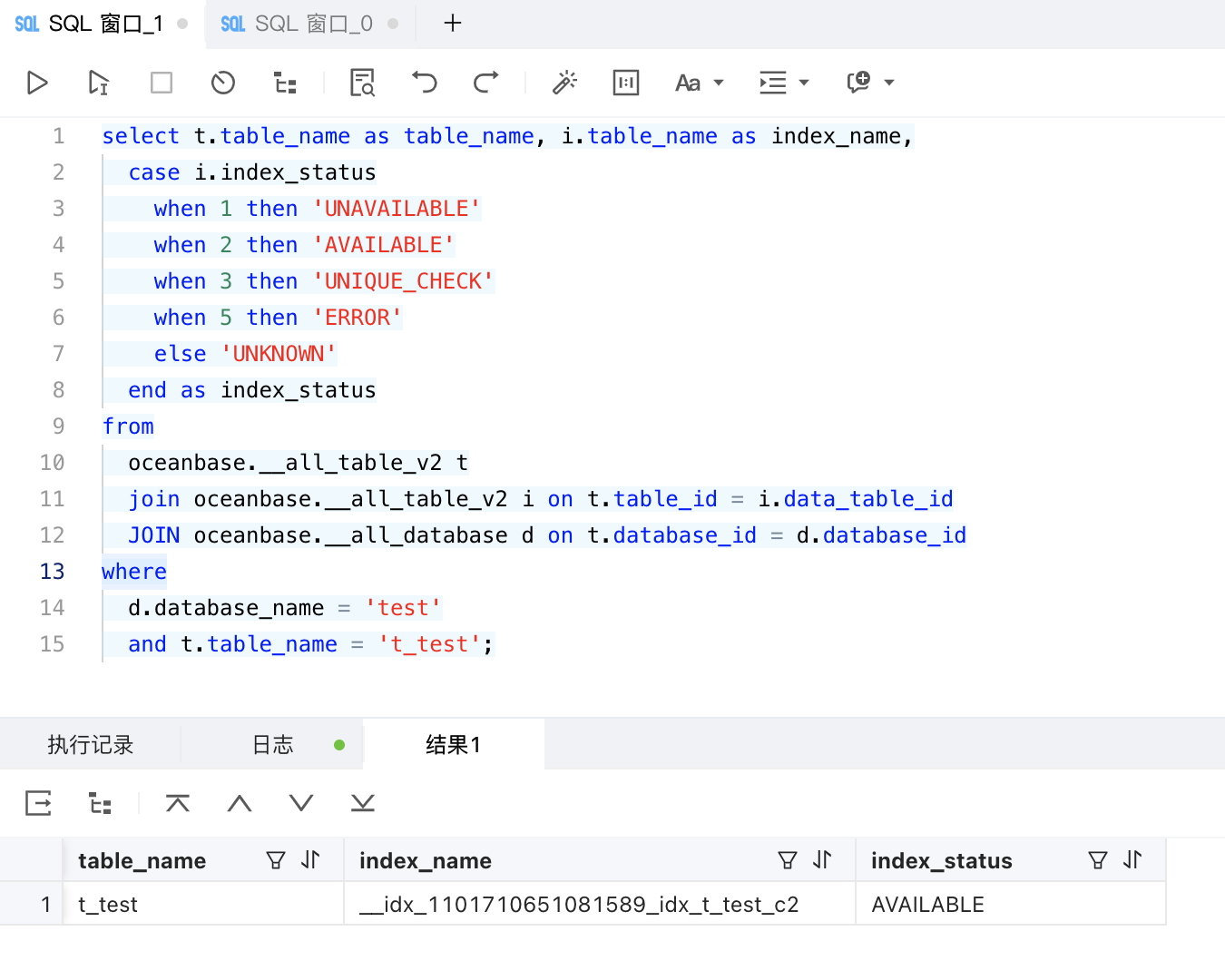This screenshot has width=1225, height=980.
Task: Open the Aa text case icon
Action: pos(688,83)
